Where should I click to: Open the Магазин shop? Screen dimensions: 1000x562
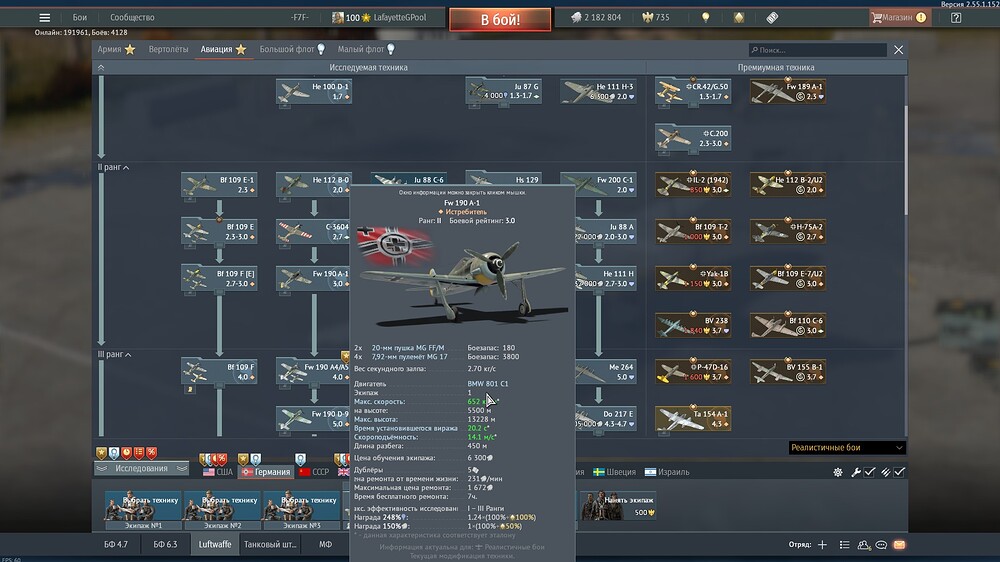click(899, 18)
